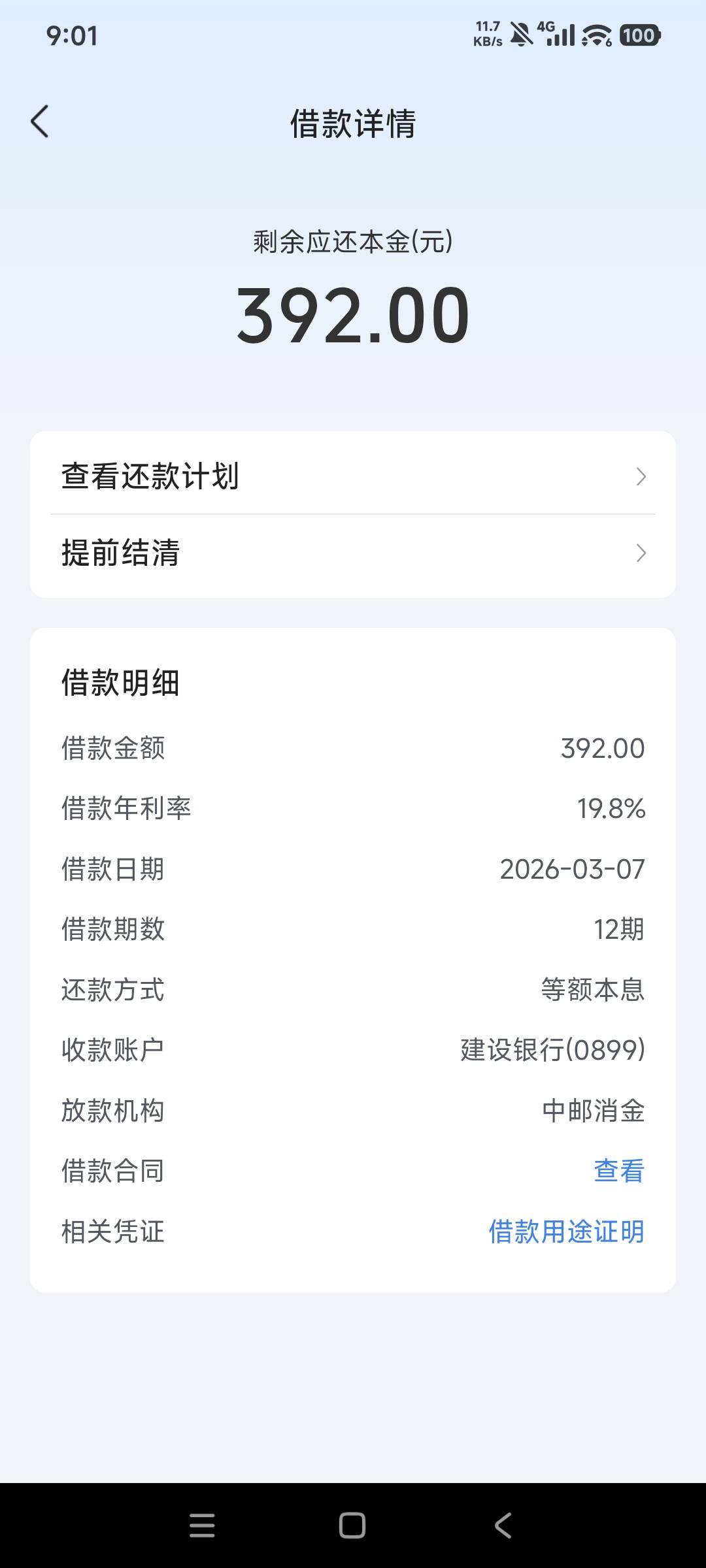Image resolution: width=706 pixels, height=1568 pixels.
Task: Tap the muted notification bell icon
Action: [x=521, y=35]
